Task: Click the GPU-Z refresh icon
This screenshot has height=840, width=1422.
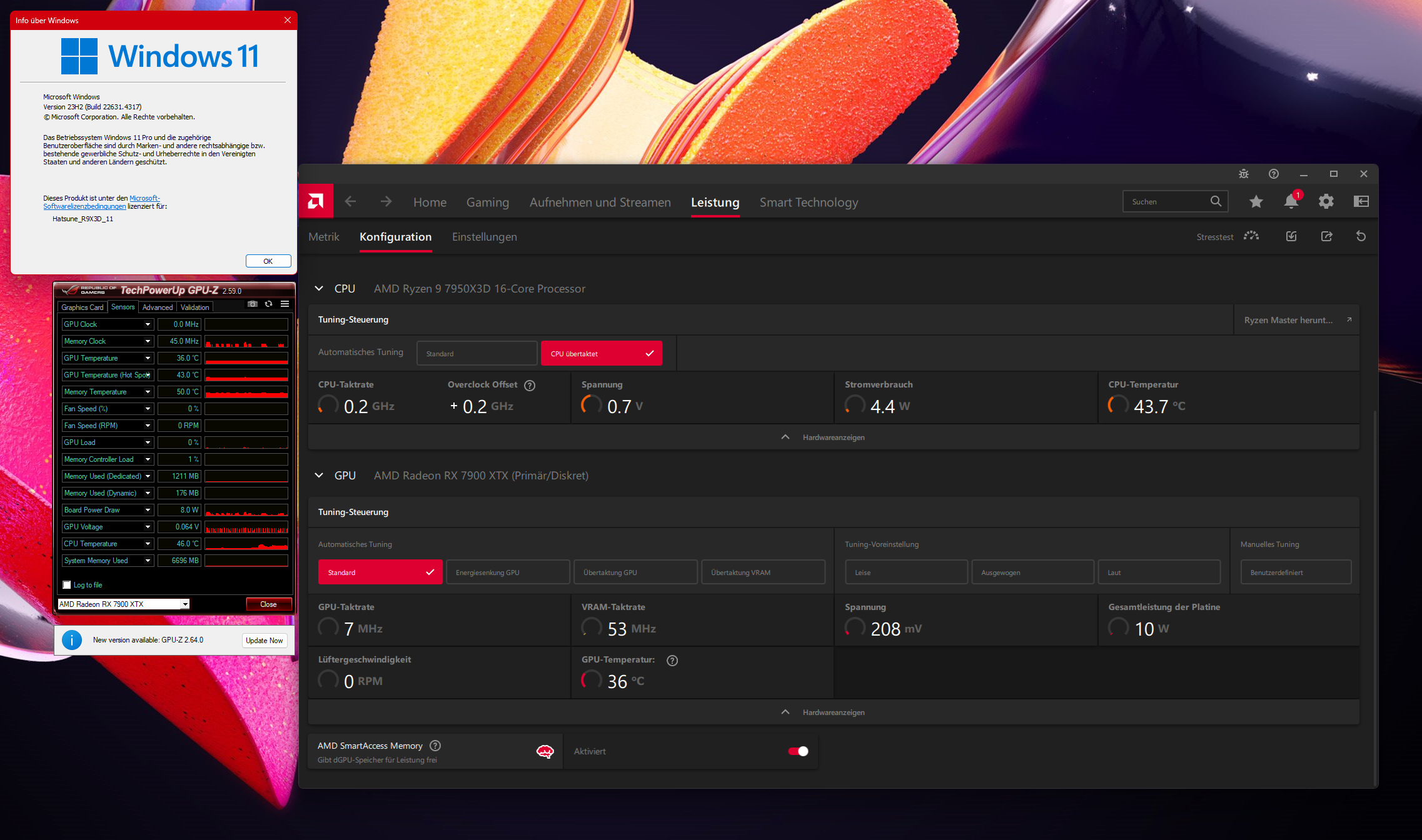Action: (269, 304)
